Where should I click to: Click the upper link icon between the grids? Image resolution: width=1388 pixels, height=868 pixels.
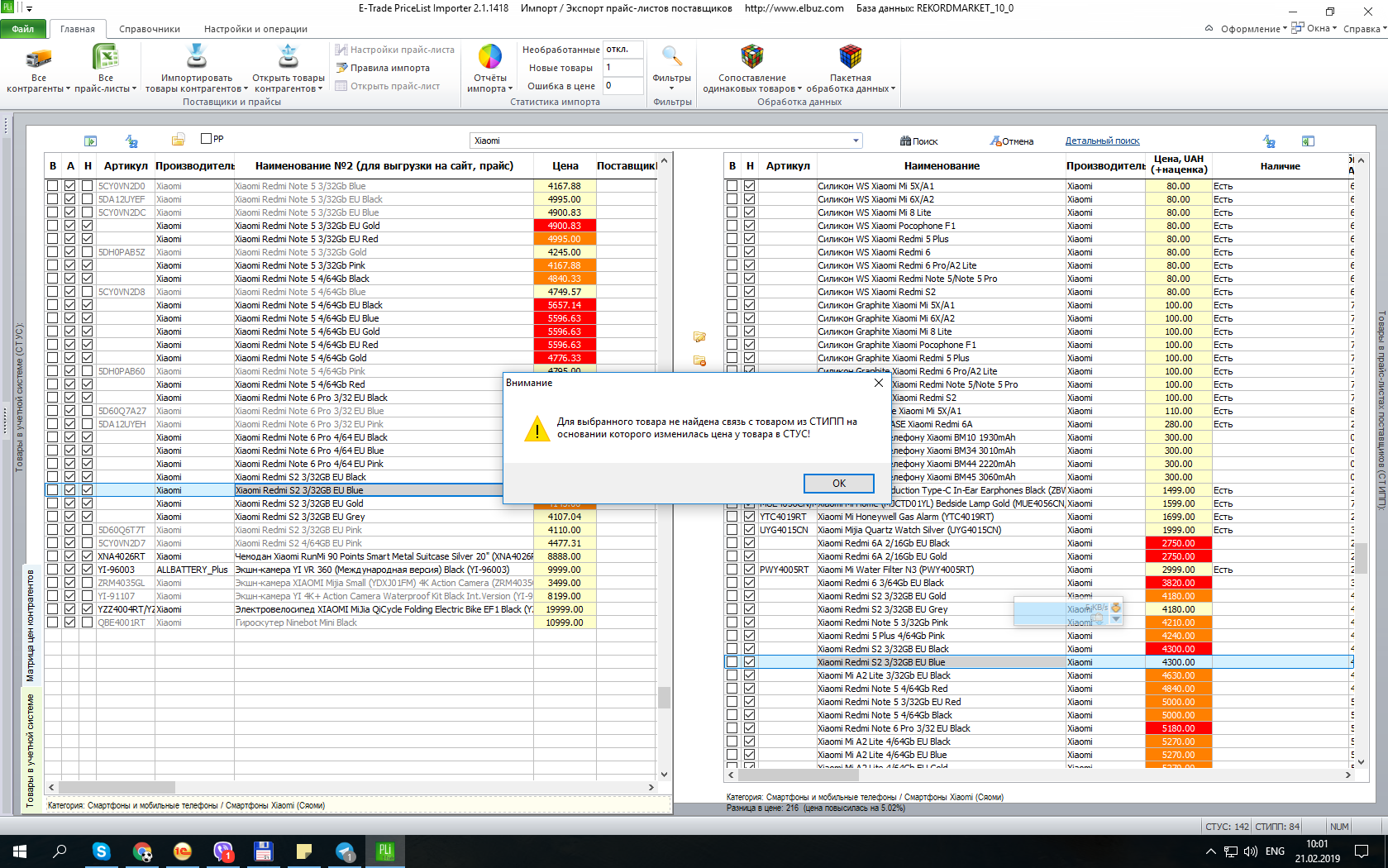coord(699,336)
